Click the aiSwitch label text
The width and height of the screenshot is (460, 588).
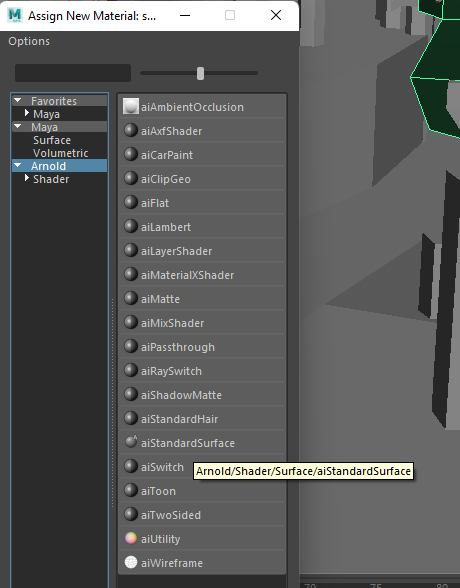pos(162,467)
